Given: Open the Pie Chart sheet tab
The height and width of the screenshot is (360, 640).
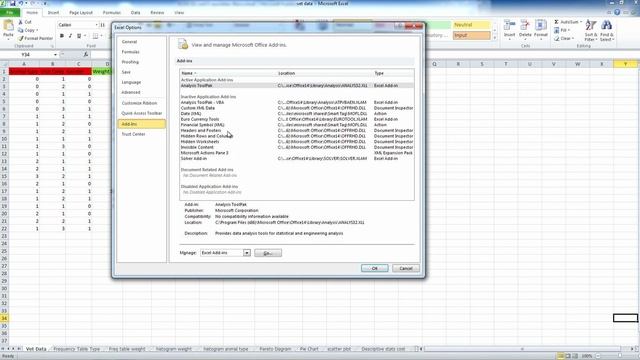Looking at the screenshot, I should click(309, 349).
